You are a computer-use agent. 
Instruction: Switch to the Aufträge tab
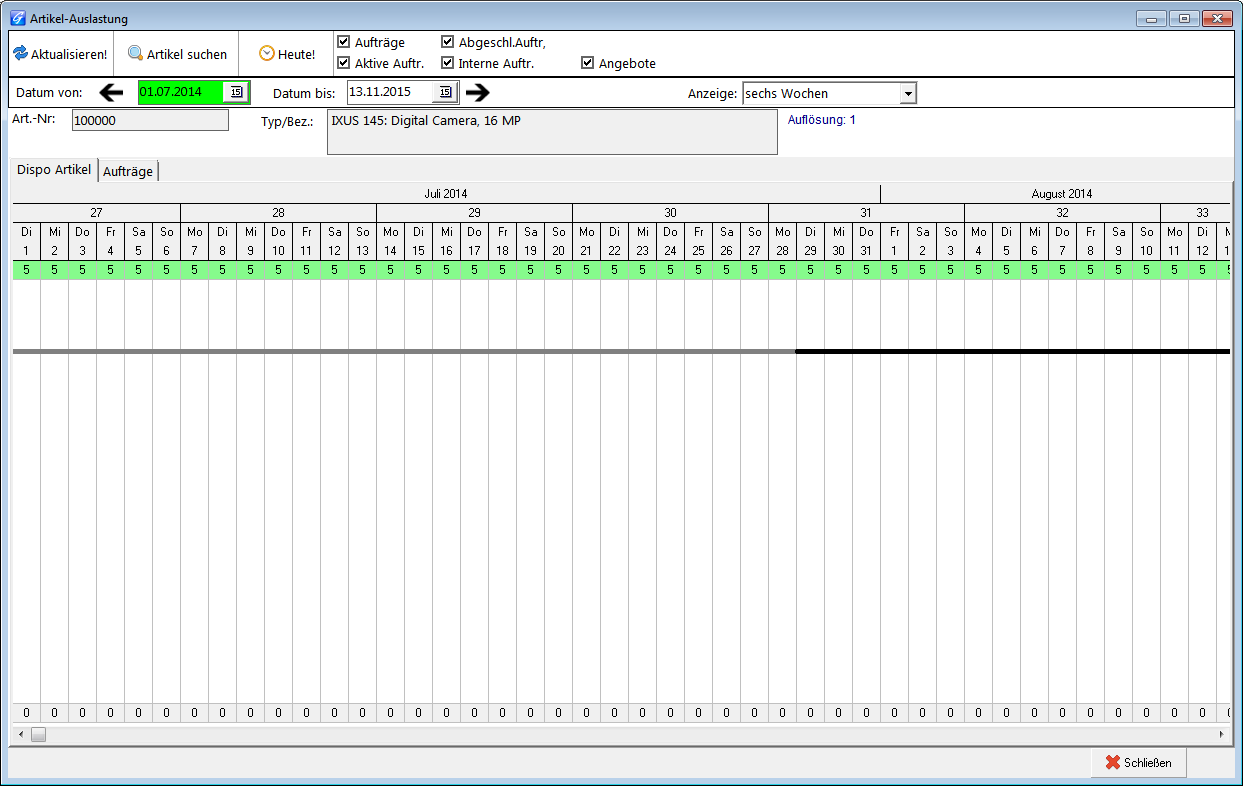click(x=128, y=171)
